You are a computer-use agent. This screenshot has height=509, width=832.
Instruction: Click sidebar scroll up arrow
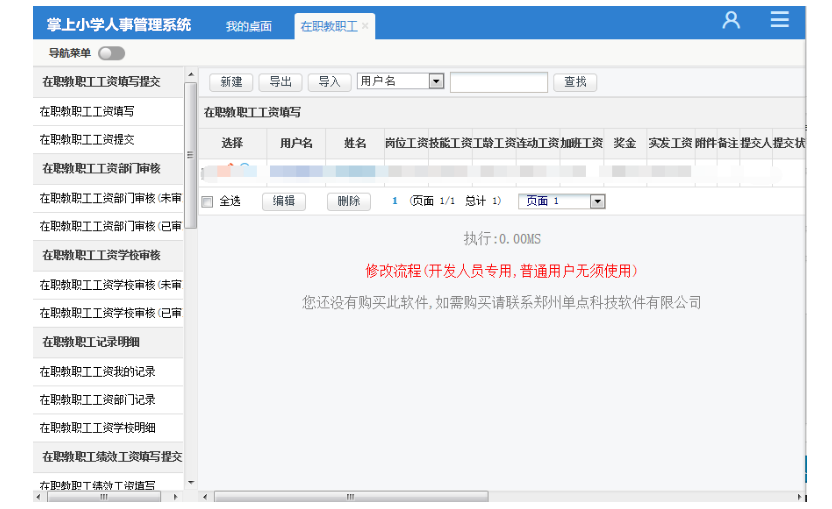(191, 74)
